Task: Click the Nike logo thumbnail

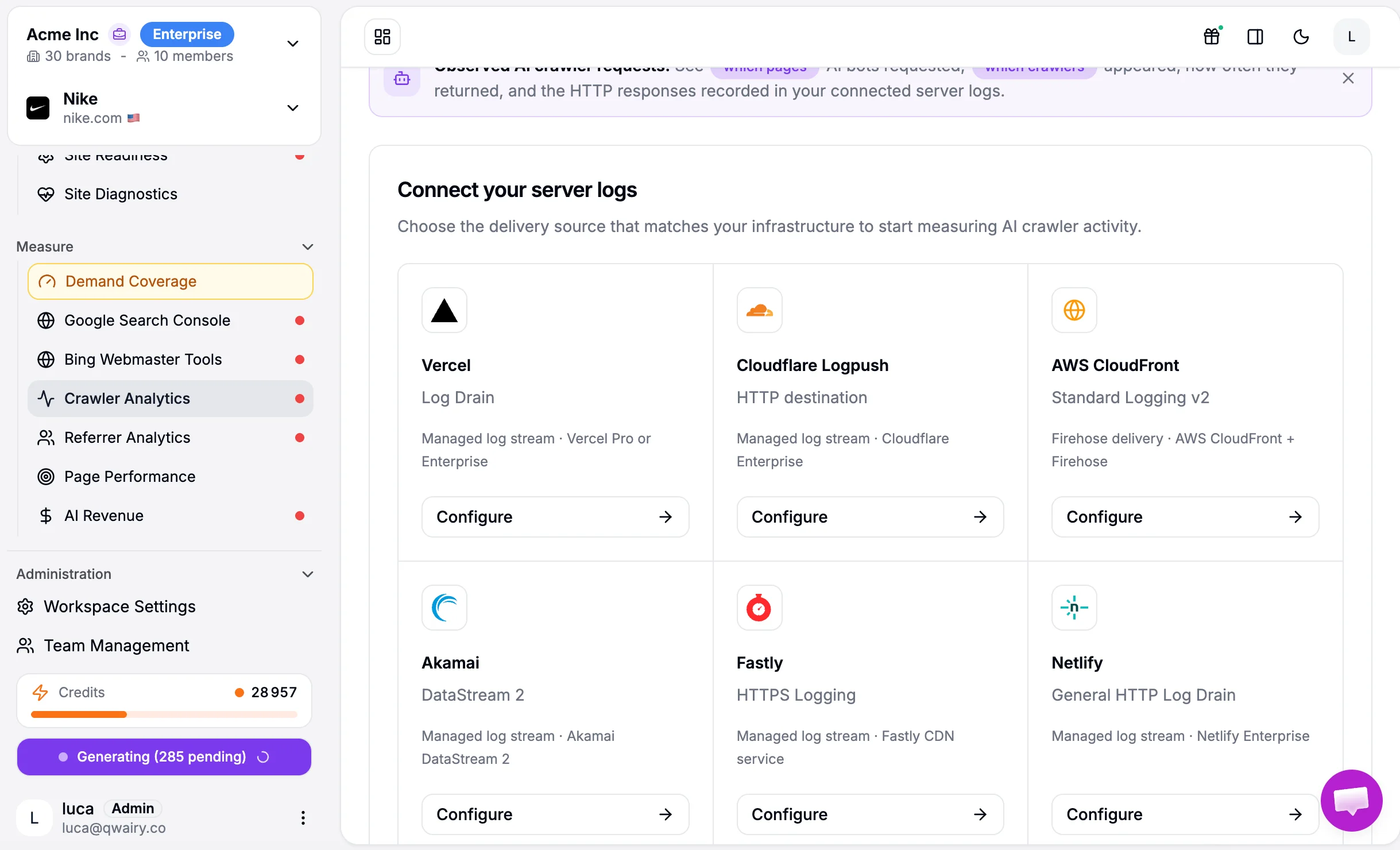Action: (x=38, y=108)
